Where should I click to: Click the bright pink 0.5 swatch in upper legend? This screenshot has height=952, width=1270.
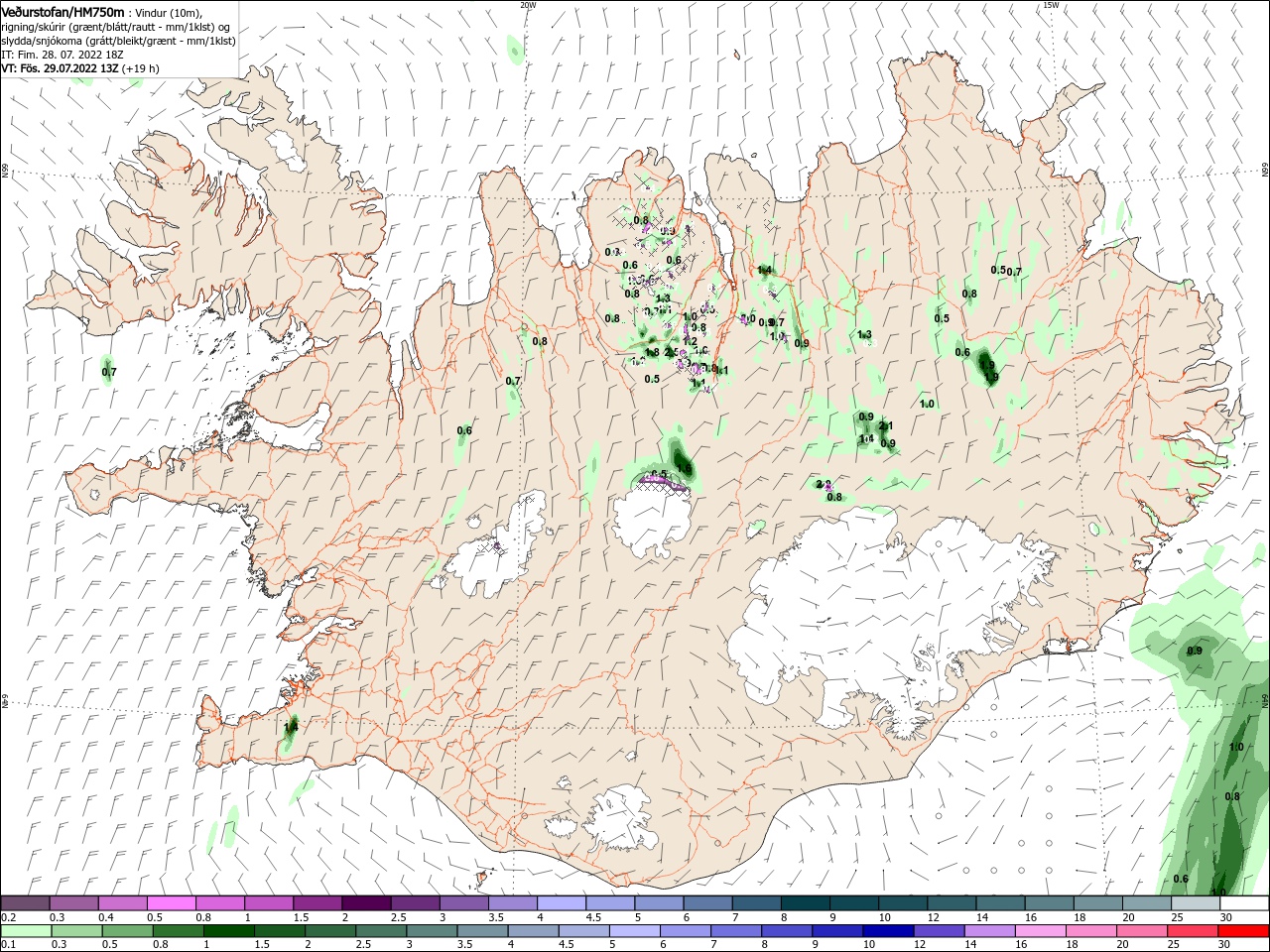(x=171, y=903)
